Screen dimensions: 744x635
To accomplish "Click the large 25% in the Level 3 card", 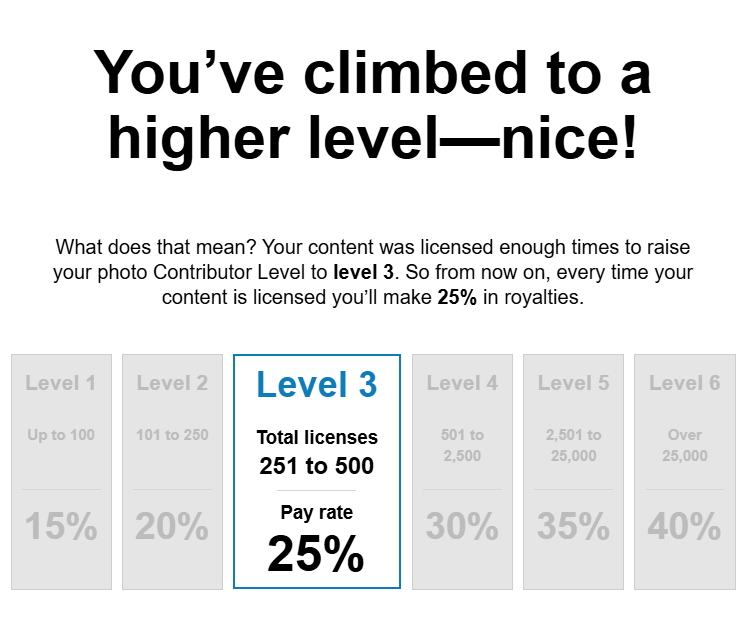I will (316, 554).
